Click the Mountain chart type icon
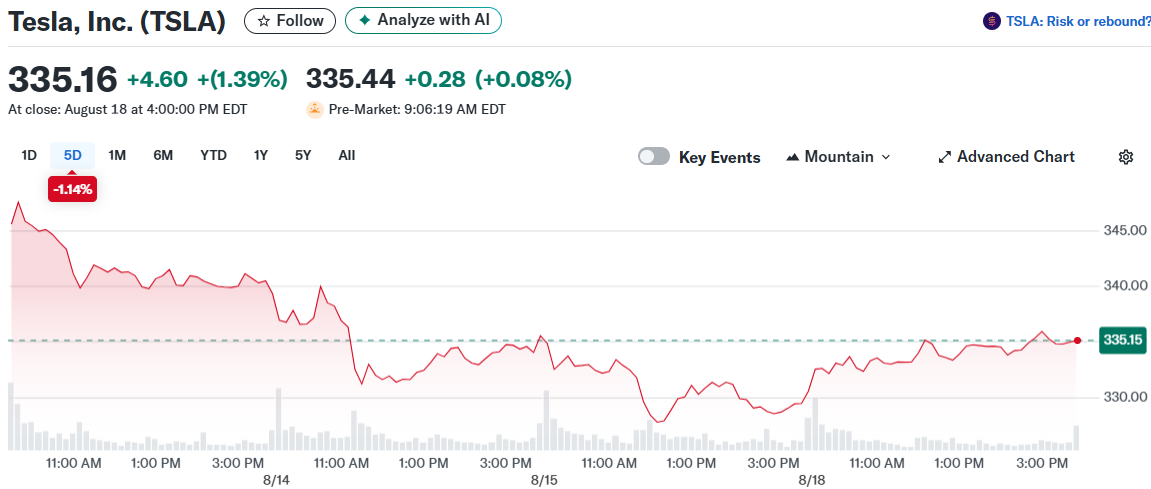Screen dimensions: 1151x489 792,157
